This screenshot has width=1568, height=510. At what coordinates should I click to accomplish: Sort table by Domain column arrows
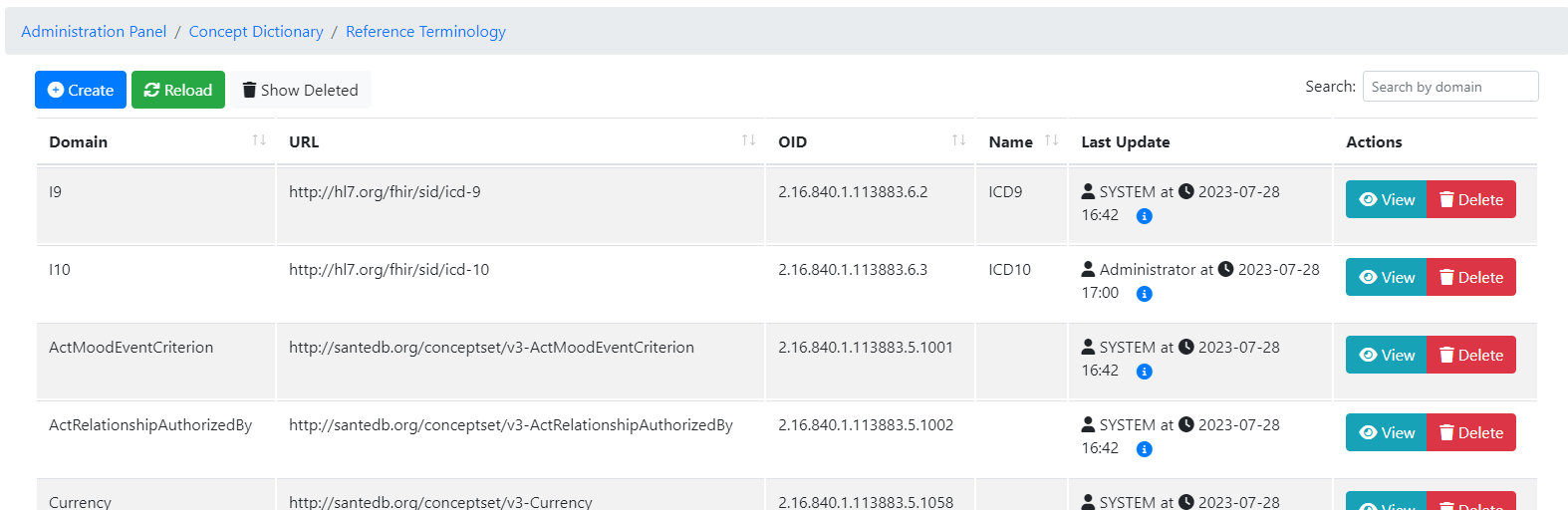pyautogui.click(x=259, y=141)
